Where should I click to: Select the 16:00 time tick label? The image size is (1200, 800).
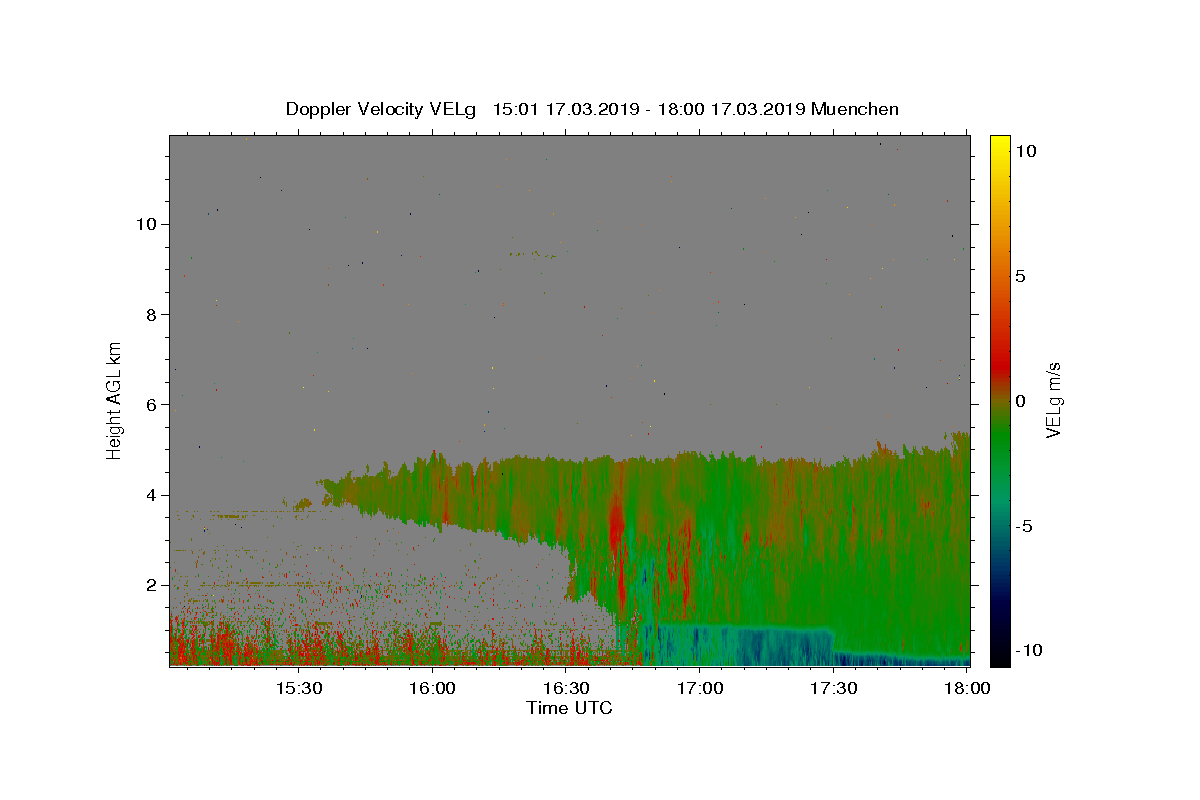[432, 688]
